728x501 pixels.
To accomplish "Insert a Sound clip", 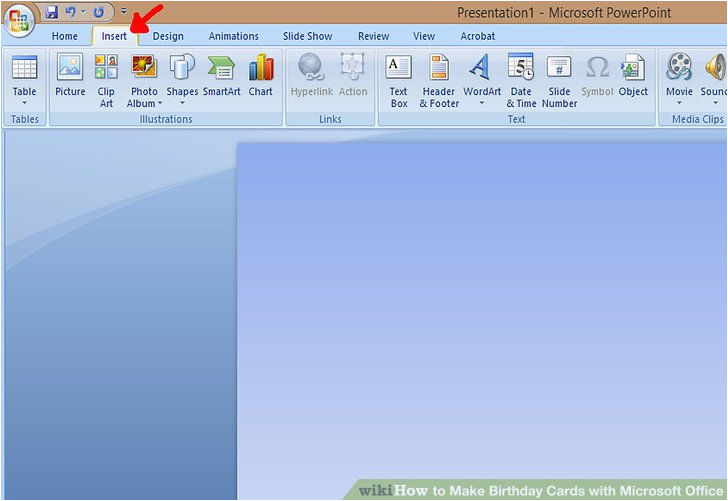I will pyautogui.click(x=714, y=79).
